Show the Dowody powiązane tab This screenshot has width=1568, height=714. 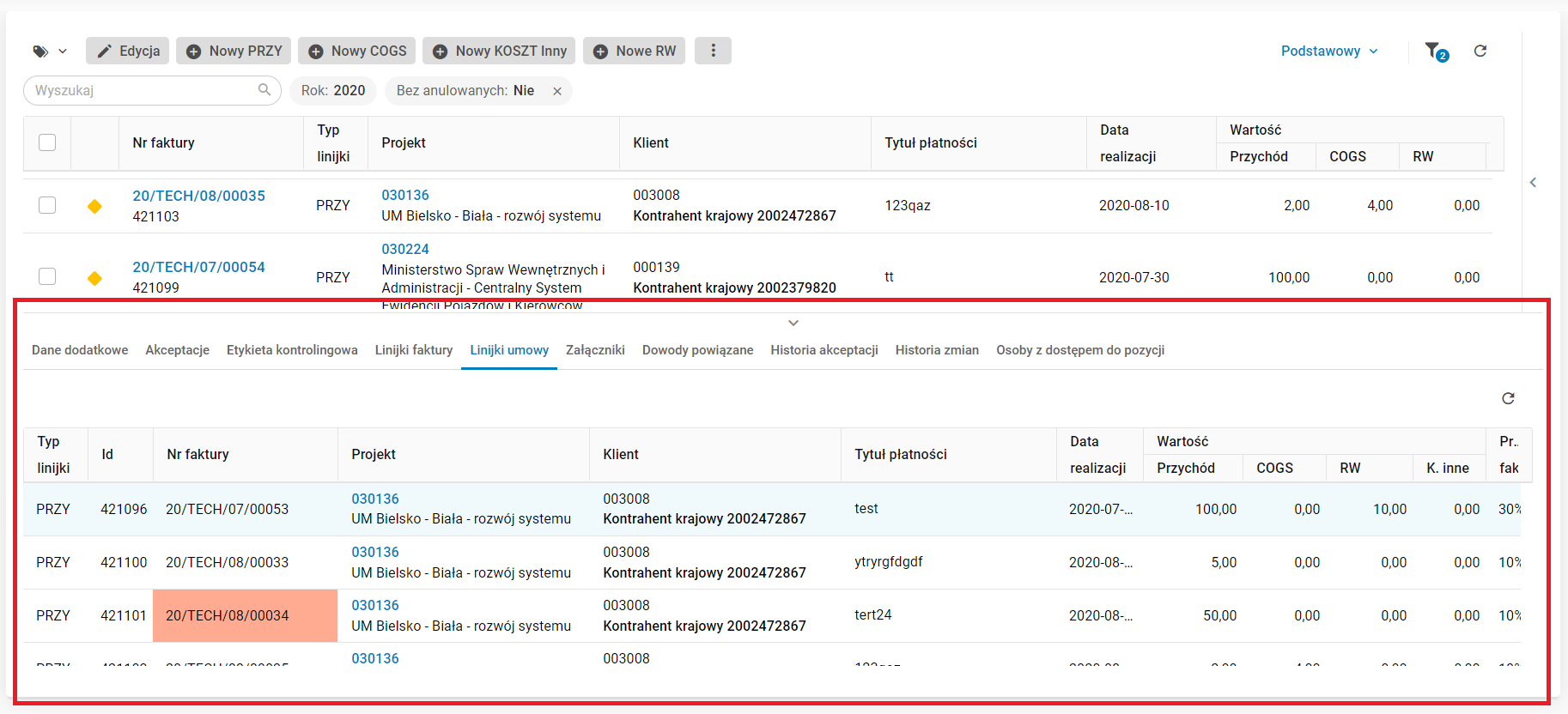coord(698,350)
